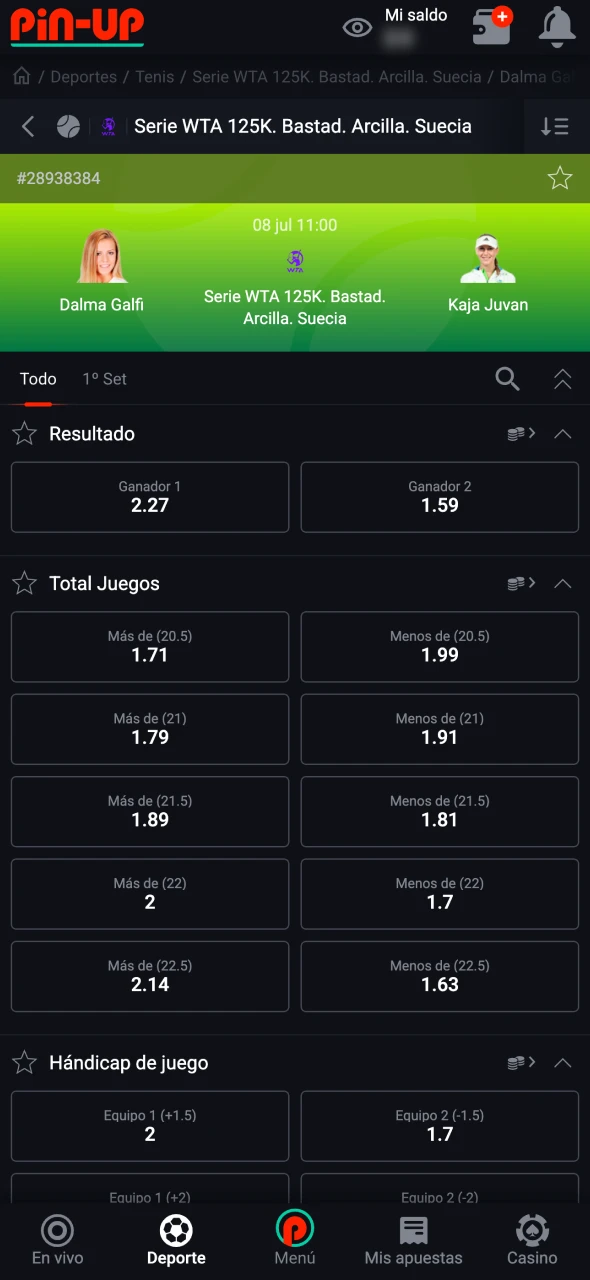Search markets with magnifier icon
The image size is (590, 1280).
tap(508, 379)
